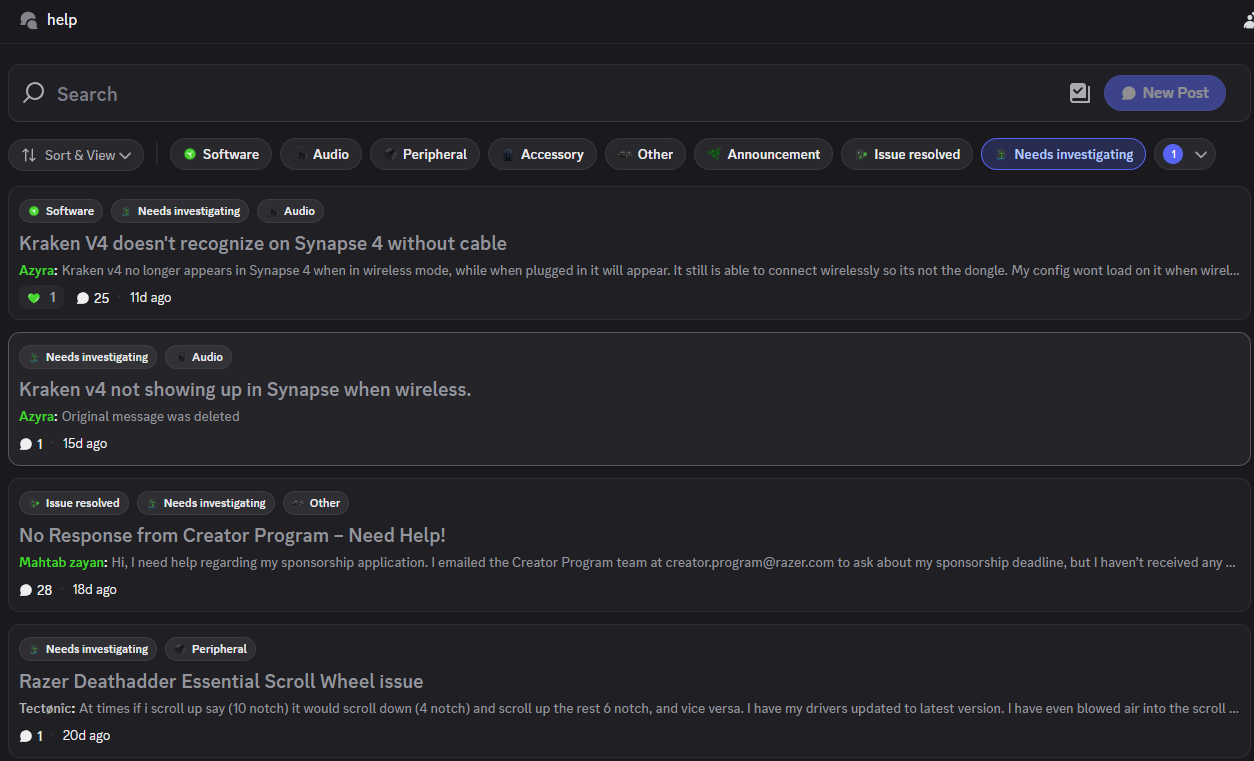Click comment bubble on the 15d ago post

coord(26,444)
